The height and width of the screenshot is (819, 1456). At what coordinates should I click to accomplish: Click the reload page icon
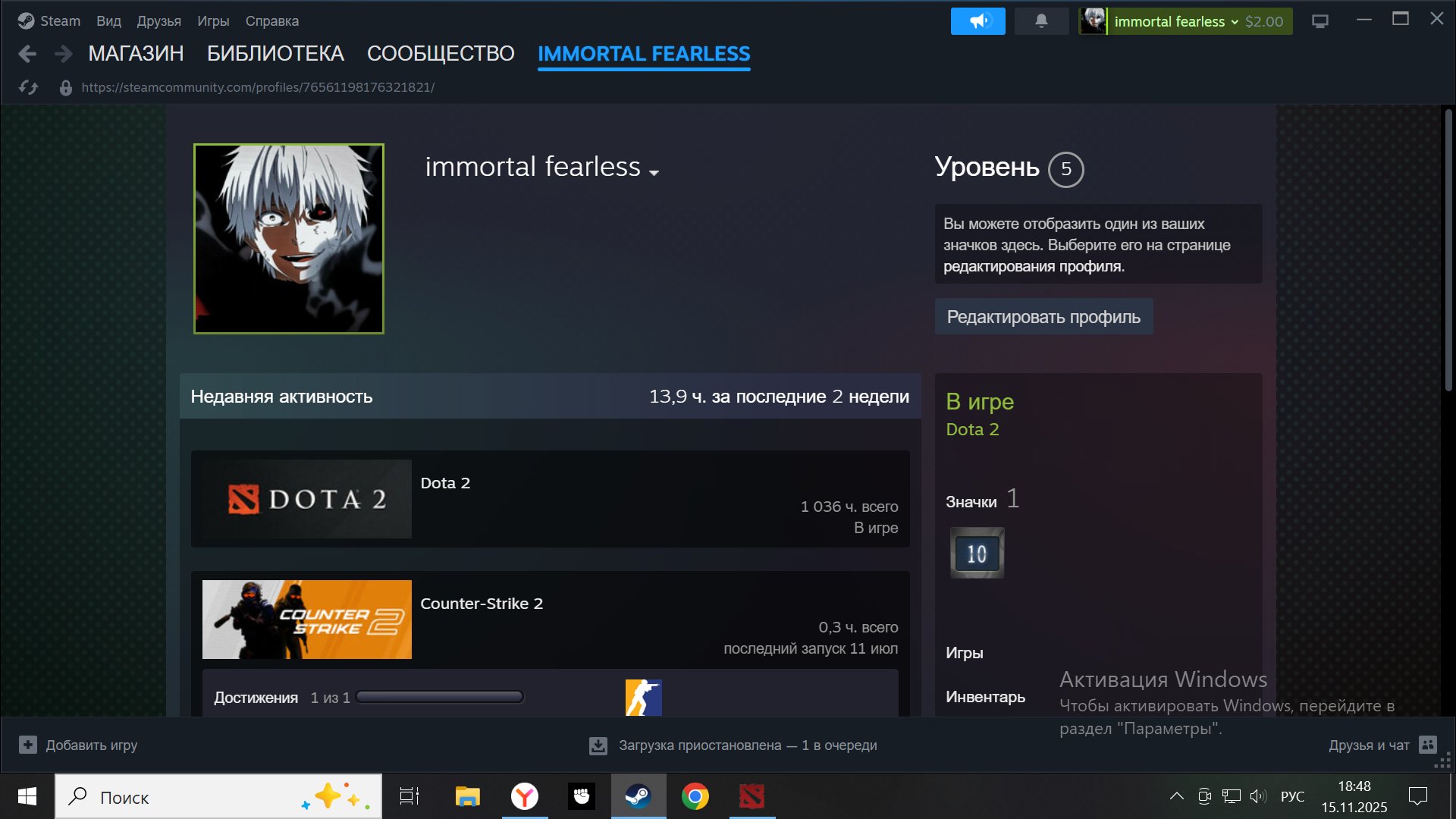(x=29, y=87)
